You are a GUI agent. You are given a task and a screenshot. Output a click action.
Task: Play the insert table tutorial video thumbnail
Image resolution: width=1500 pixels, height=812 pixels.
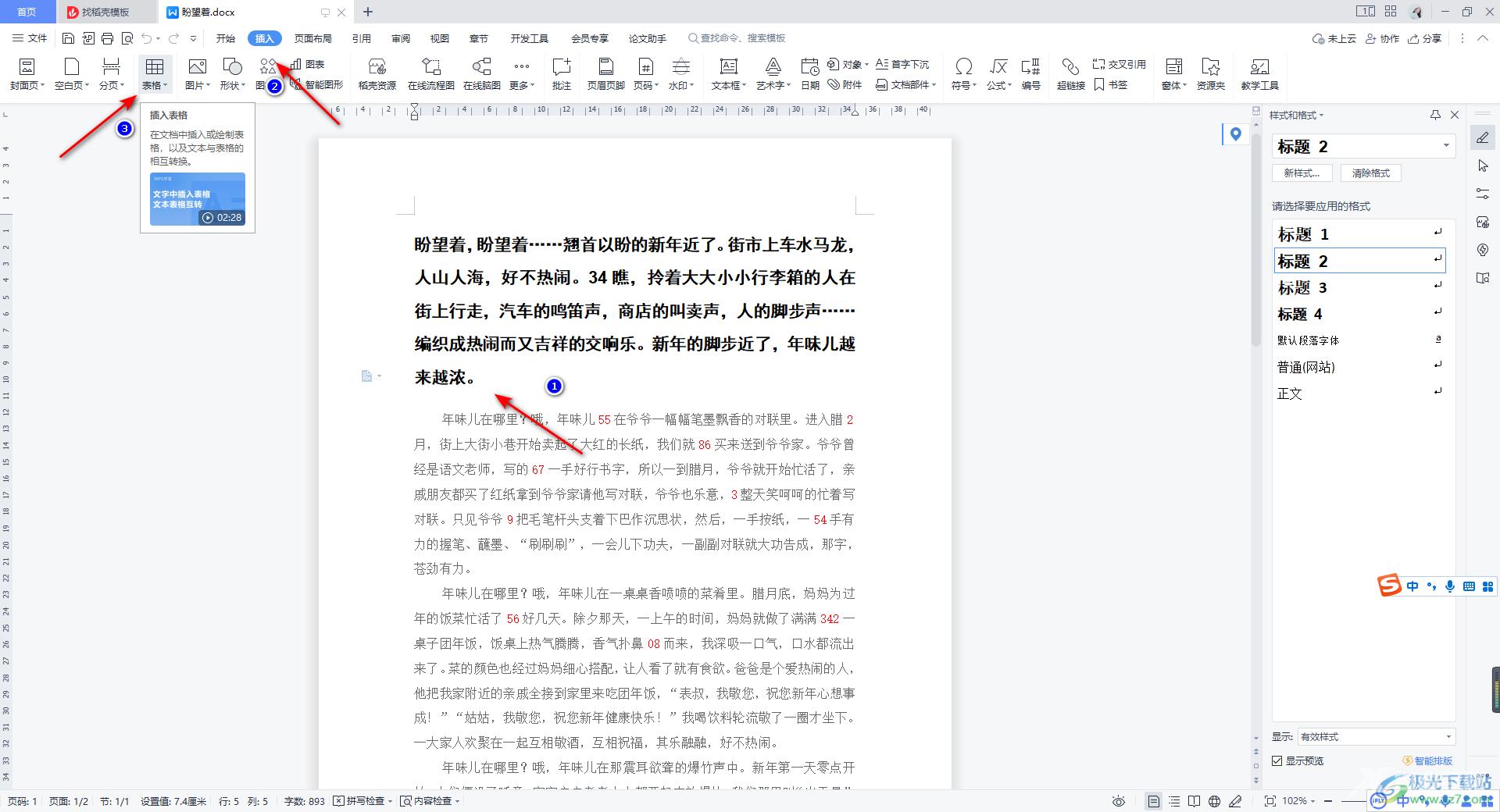coord(198,199)
